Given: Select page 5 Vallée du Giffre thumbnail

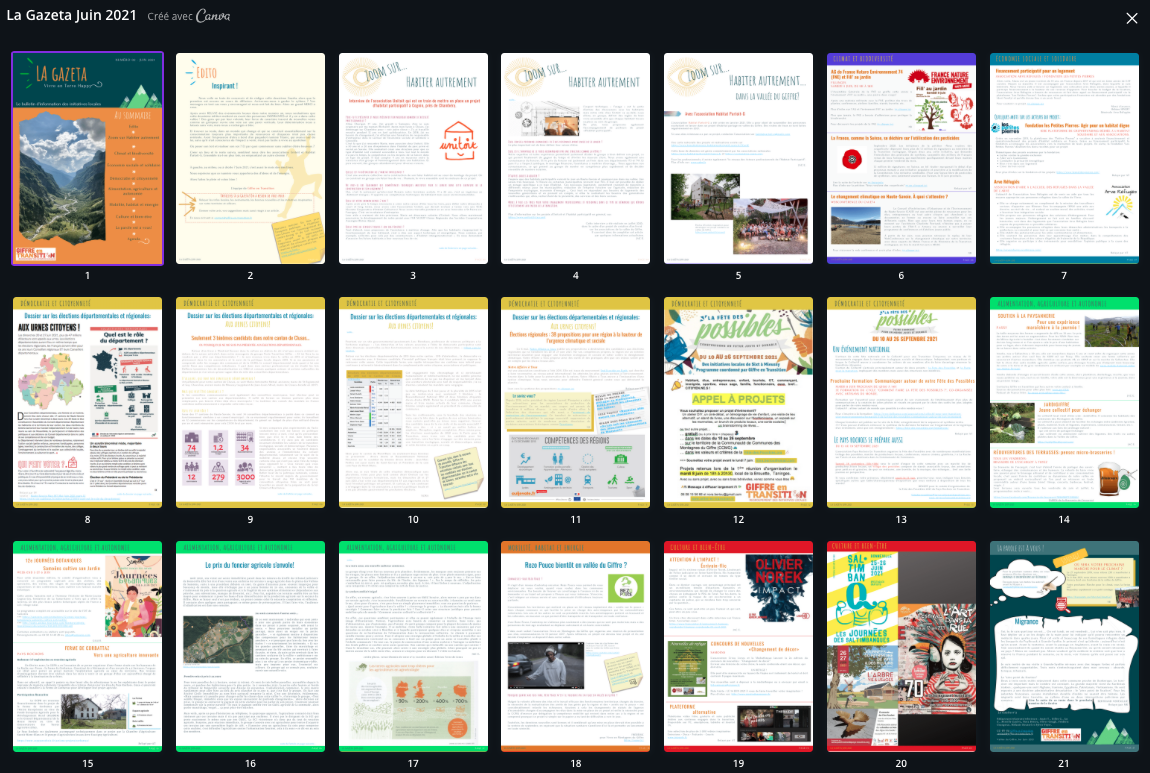Looking at the screenshot, I should [x=739, y=158].
